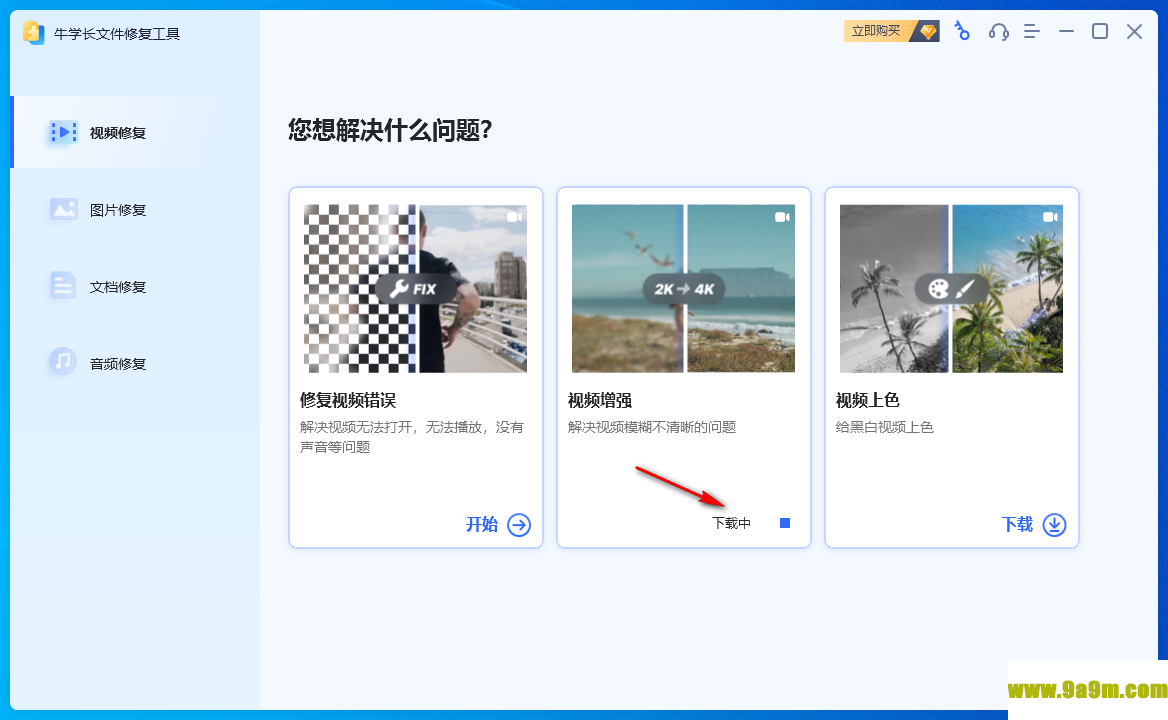1168x720 pixels.
Task: Select the 修复视频错误 thumbnail image
Action: [416, 289]
